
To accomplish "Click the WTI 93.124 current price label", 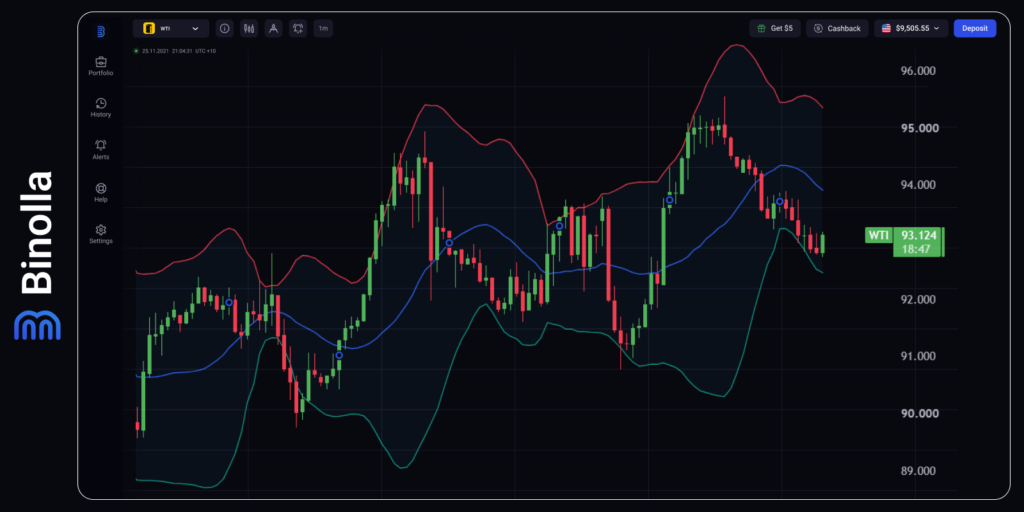I will [x=904, y=242].
